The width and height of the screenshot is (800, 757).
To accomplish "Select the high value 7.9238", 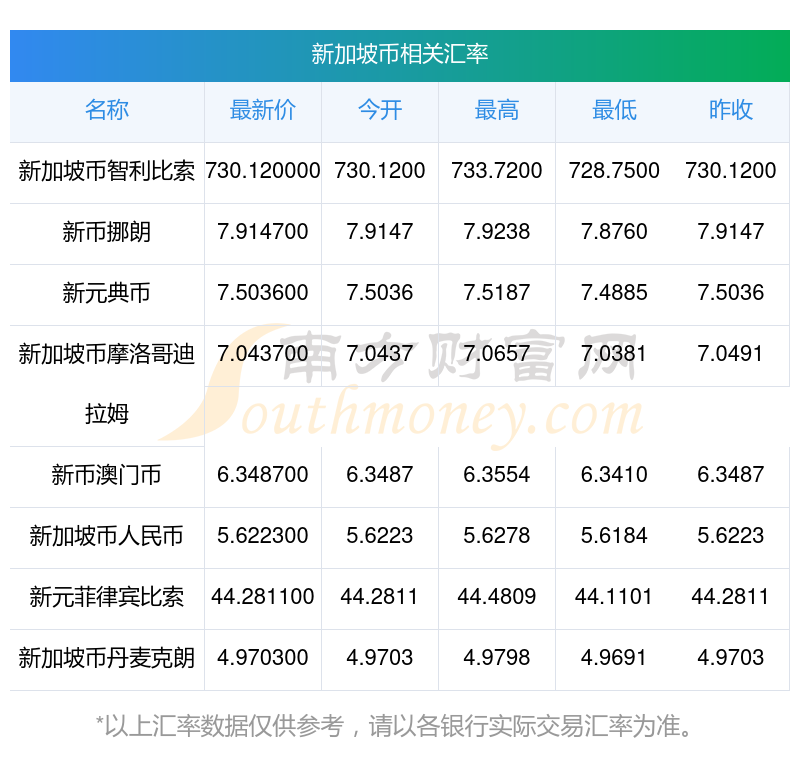I will click(x=497, y=232).
